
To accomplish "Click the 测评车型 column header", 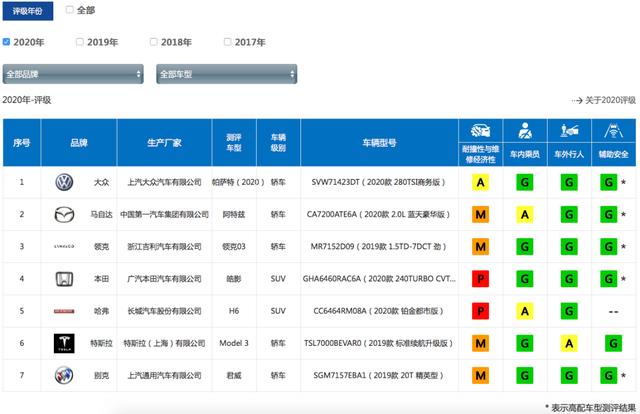I will pos(234,142).
